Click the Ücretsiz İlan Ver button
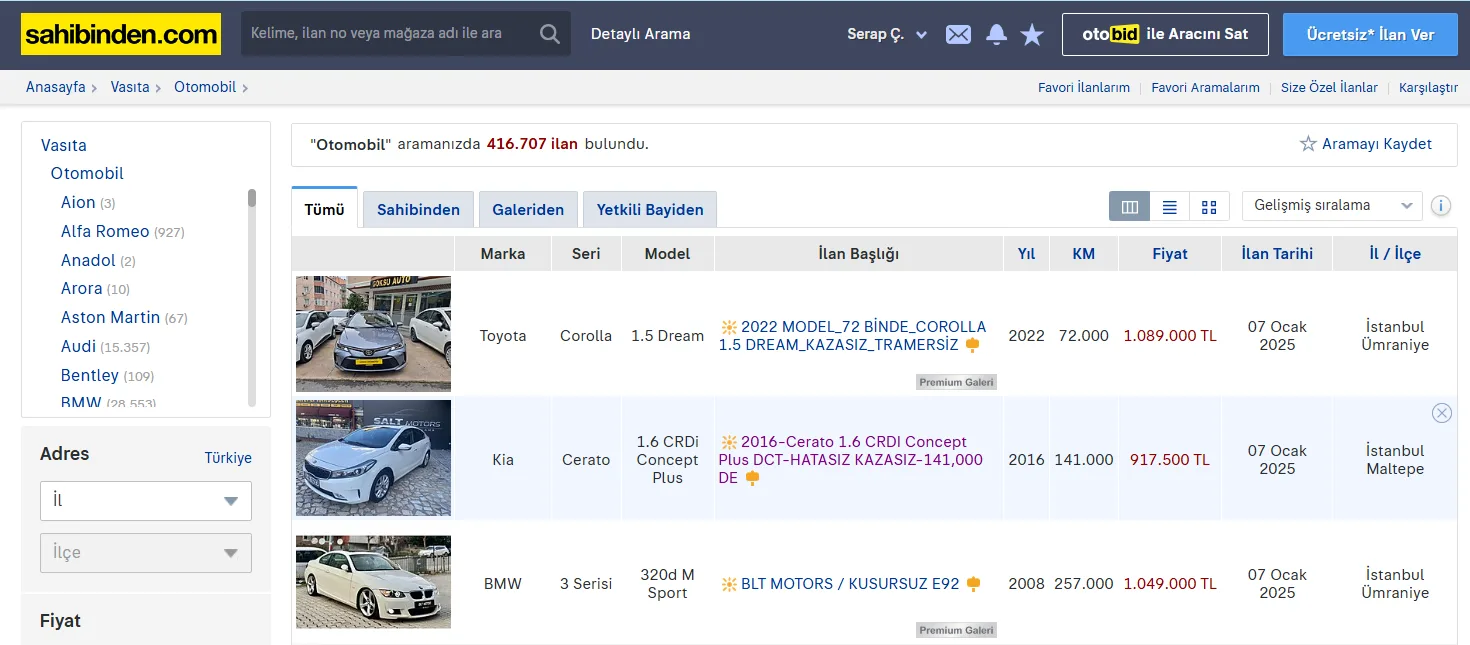1470x645 pixels. (1370, 34)
